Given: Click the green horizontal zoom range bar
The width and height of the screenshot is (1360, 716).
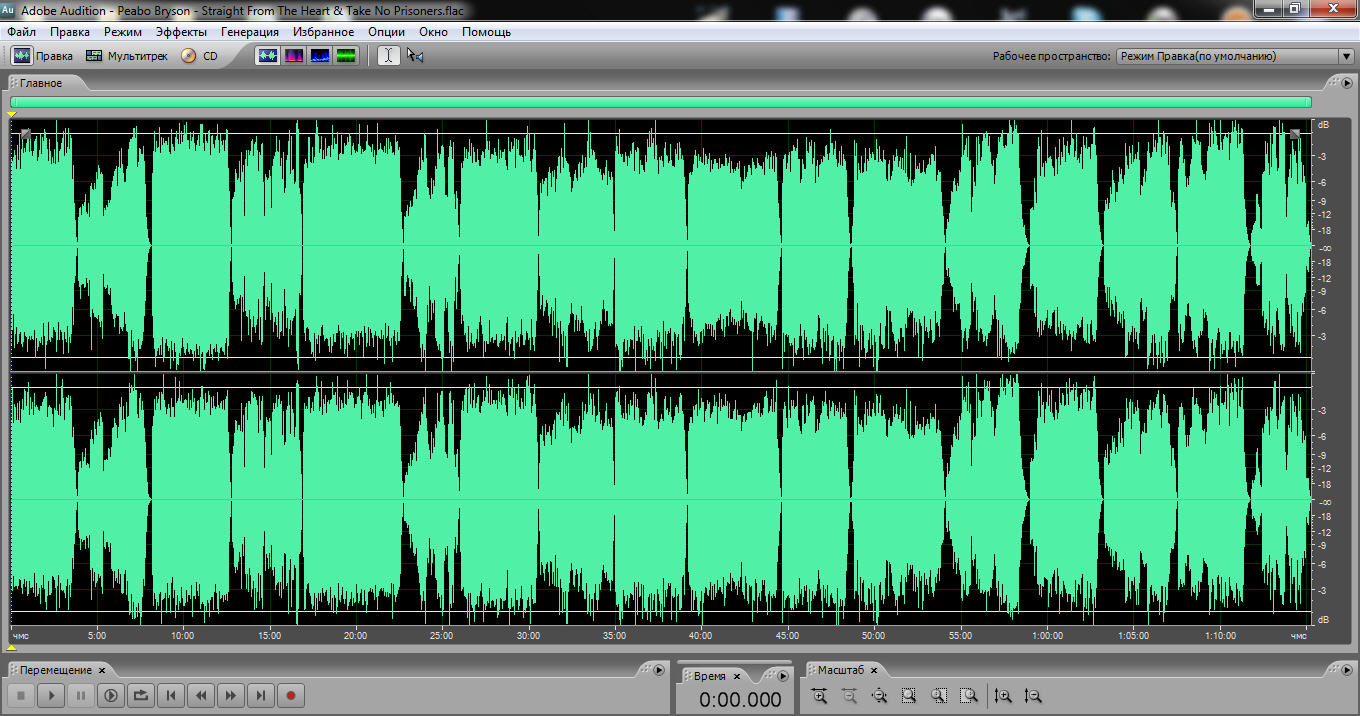Looking at the screenshot, I should (660, 102).
